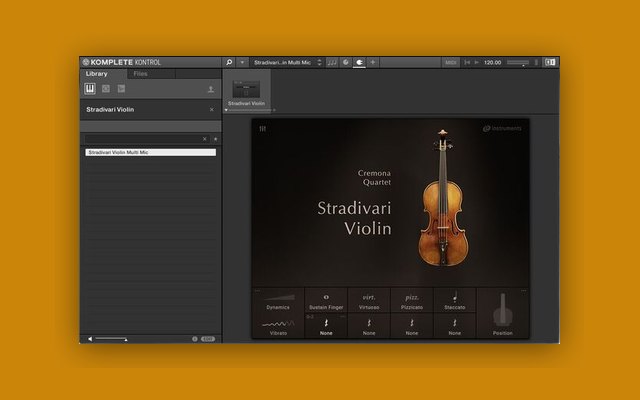Viewport: 640px width, 400px height.
Task: Click the restart transport icon
Action: point(467,62)
